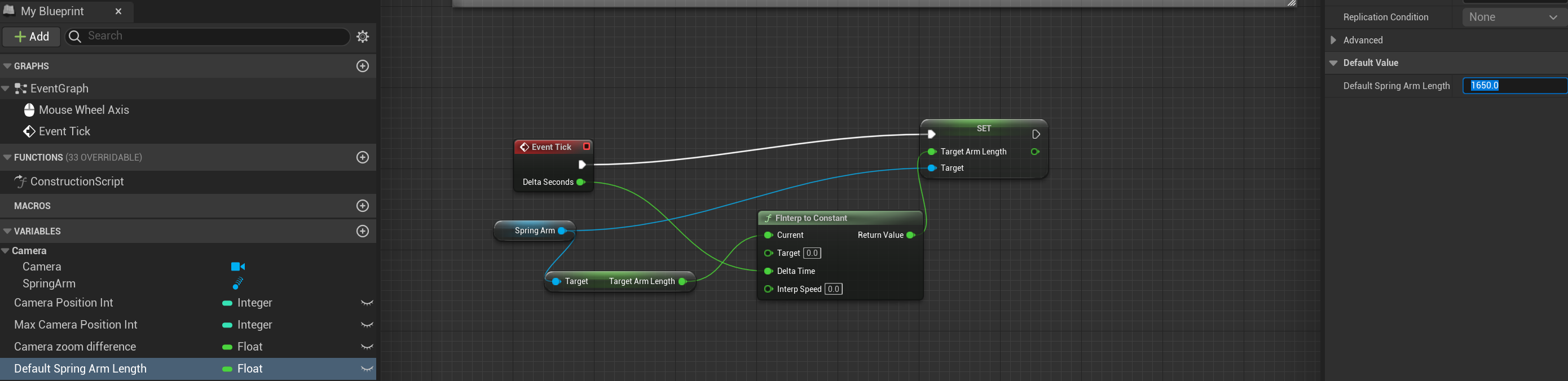Click the SET node Target object pin
This screenshot has width=1568, height=381.
(931, 168)
